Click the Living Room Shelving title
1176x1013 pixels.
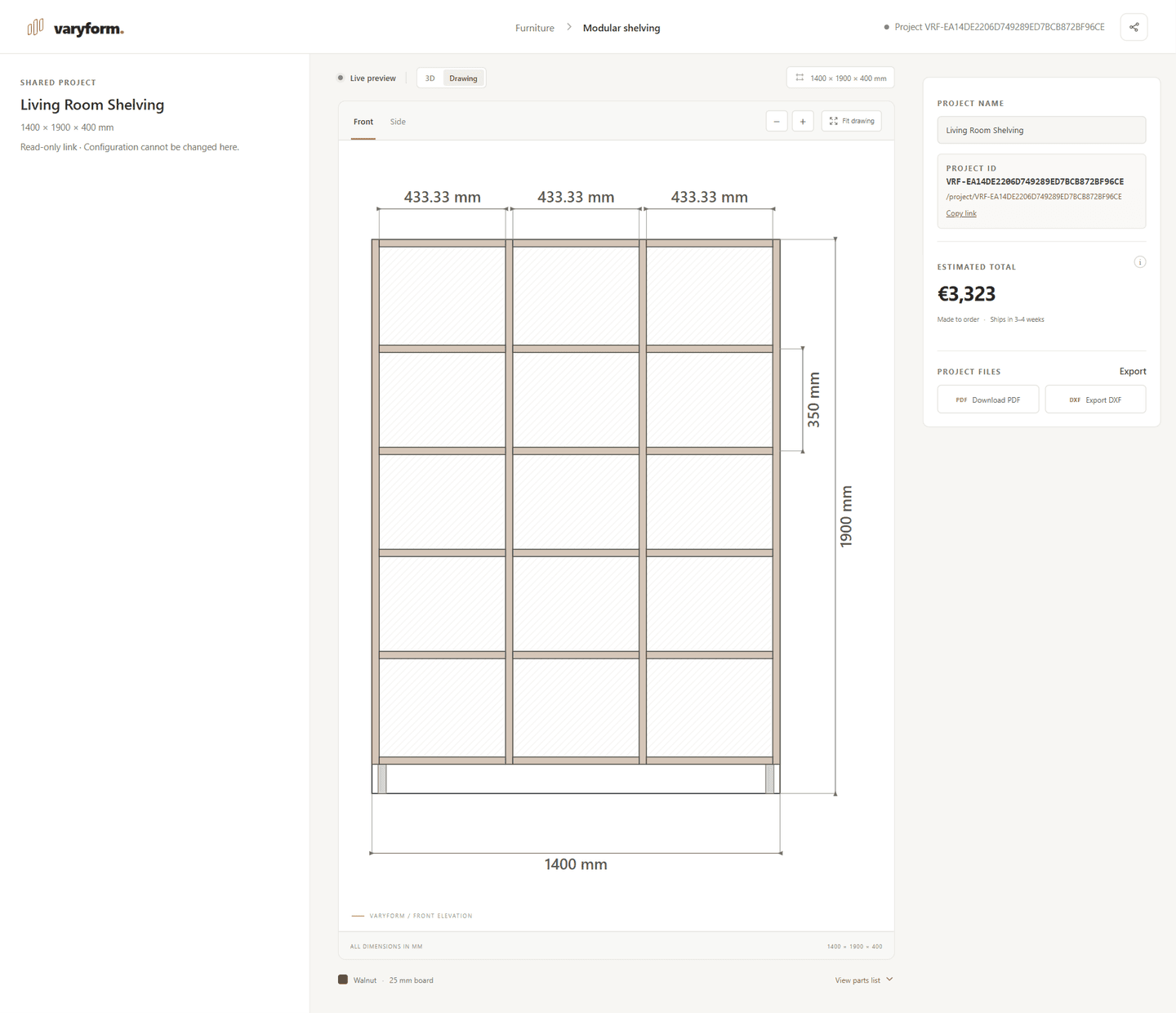point(92,105)
